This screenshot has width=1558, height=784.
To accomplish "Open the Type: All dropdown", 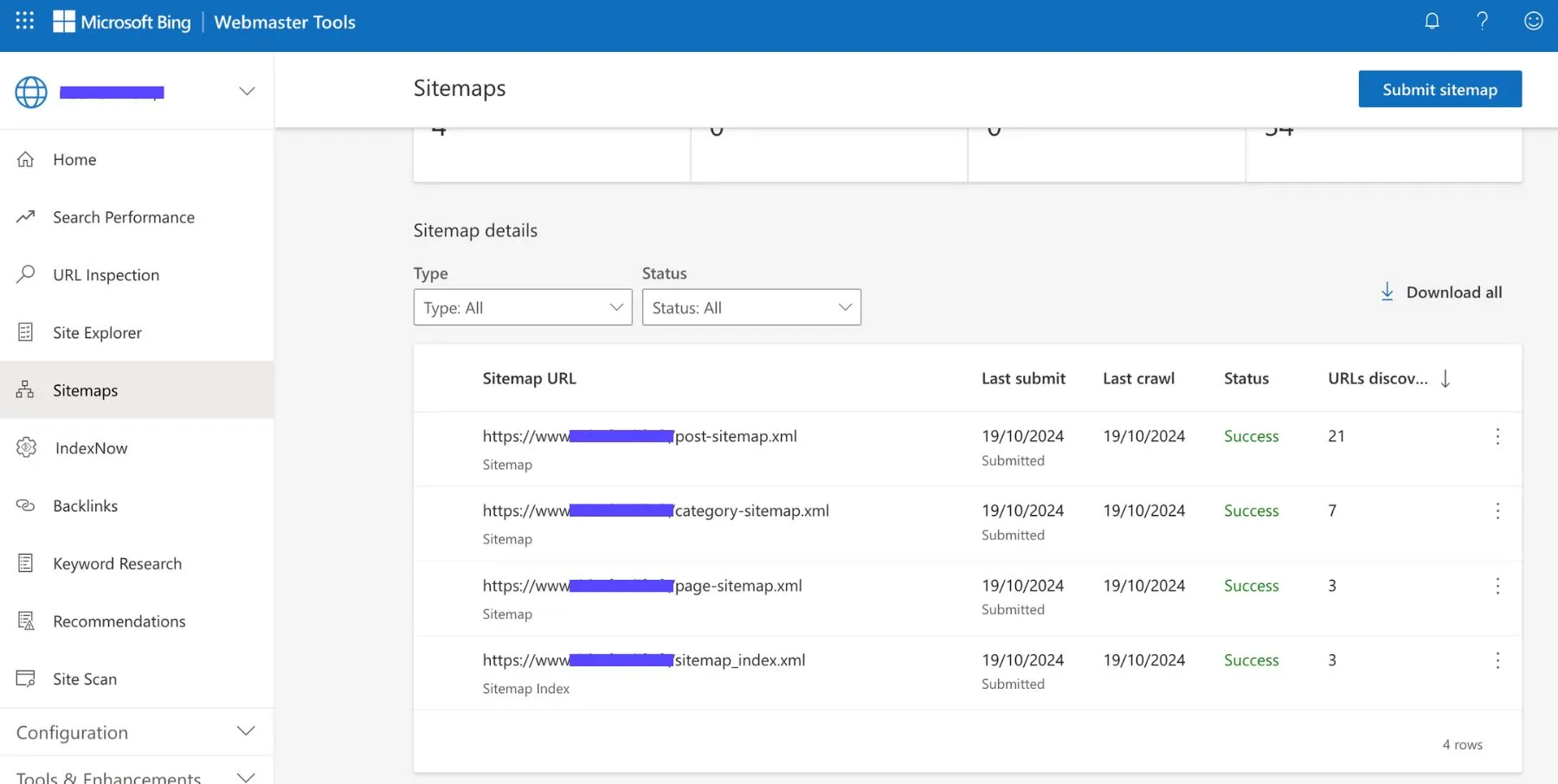I will (523, 307).
